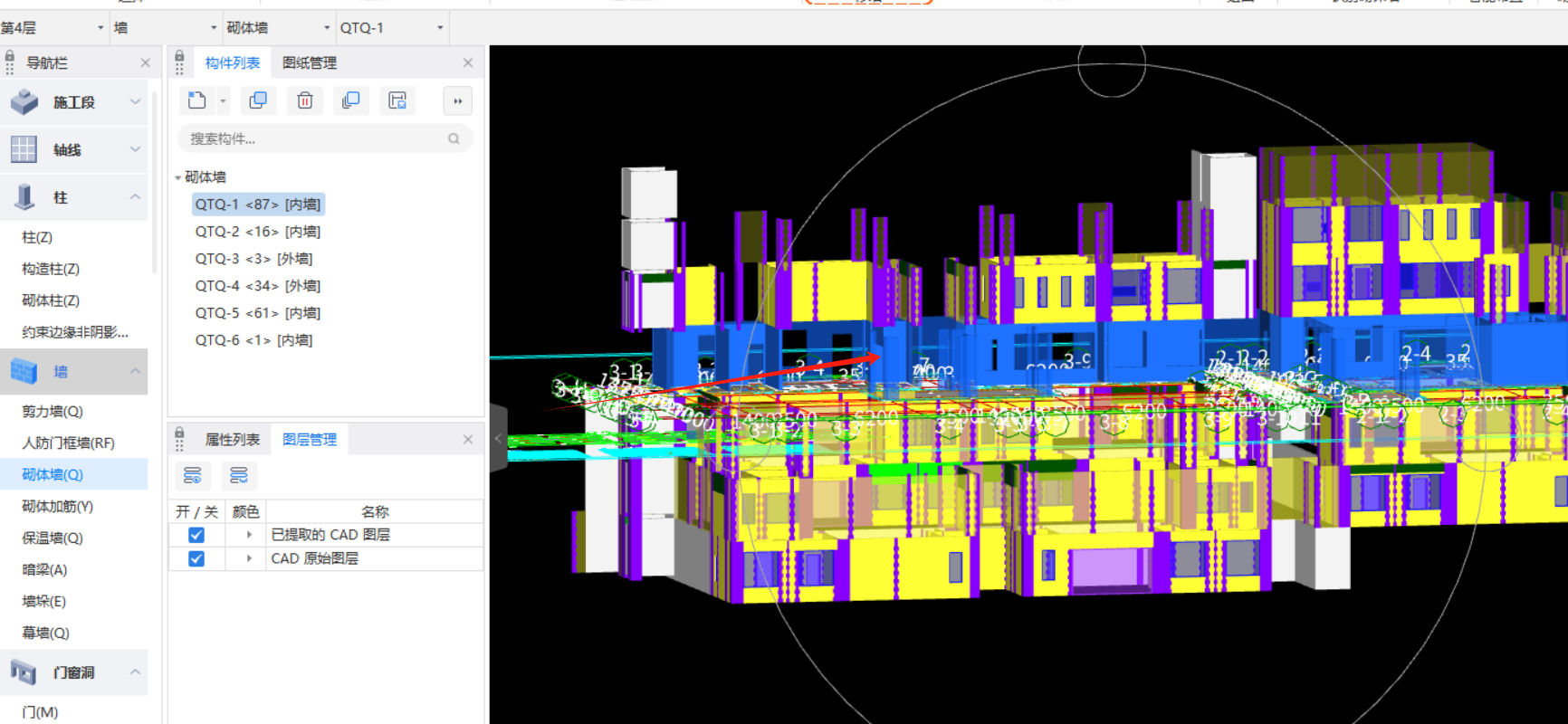The width and height of the screenshot is (1568, 724).
Task: Click the search magnifier icon
Action: [x=454, y=138]
